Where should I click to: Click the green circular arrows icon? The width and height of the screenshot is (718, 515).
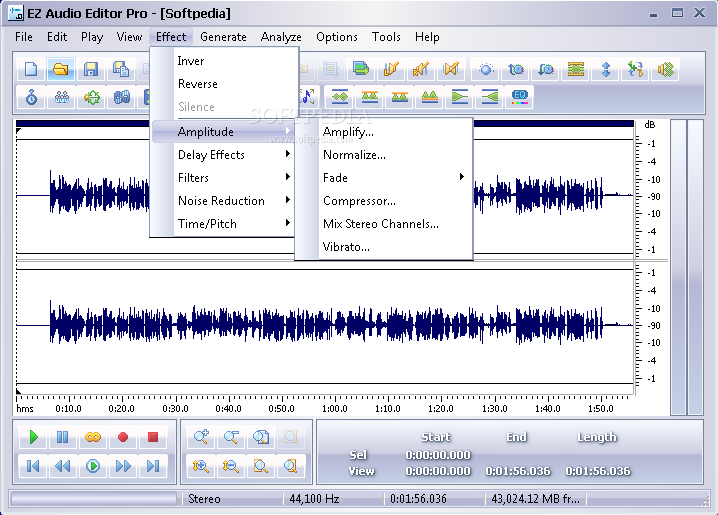pyautogui.click(x=92, y=97)
